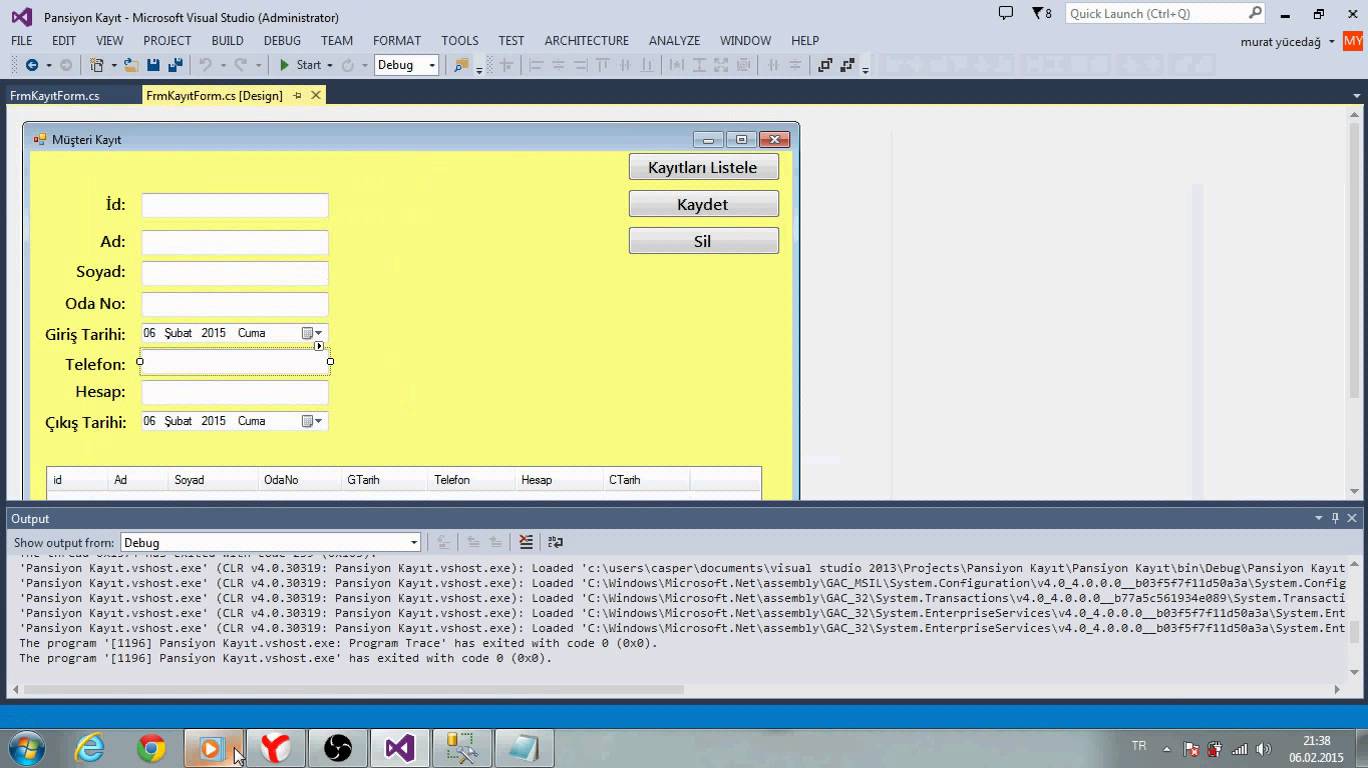Click the Kayıtları Listele button
The width and height of the screenshot is (1368, 768).
pos(704,167)
